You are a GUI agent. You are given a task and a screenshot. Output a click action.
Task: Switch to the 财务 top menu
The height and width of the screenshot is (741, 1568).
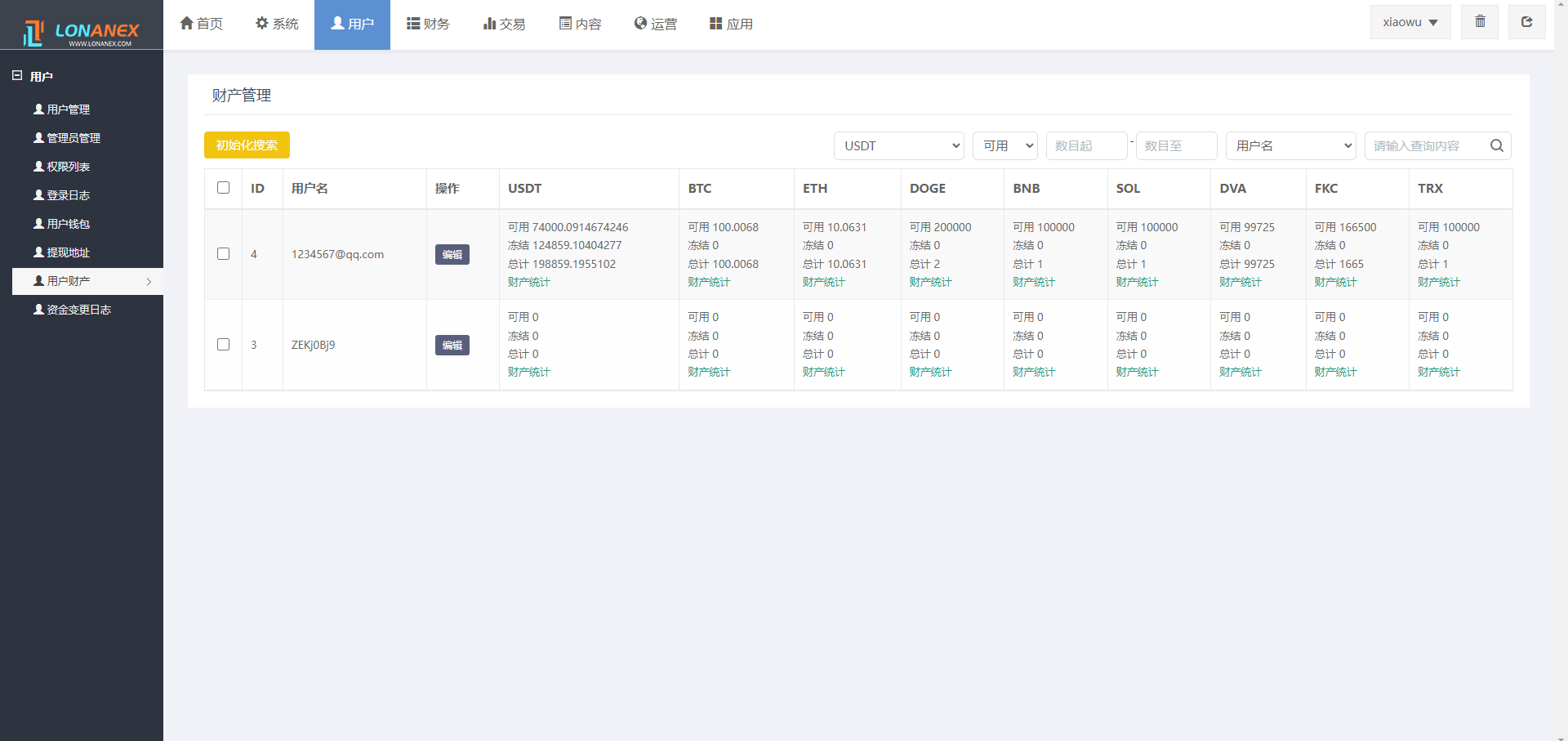click(x=428, y=24)
